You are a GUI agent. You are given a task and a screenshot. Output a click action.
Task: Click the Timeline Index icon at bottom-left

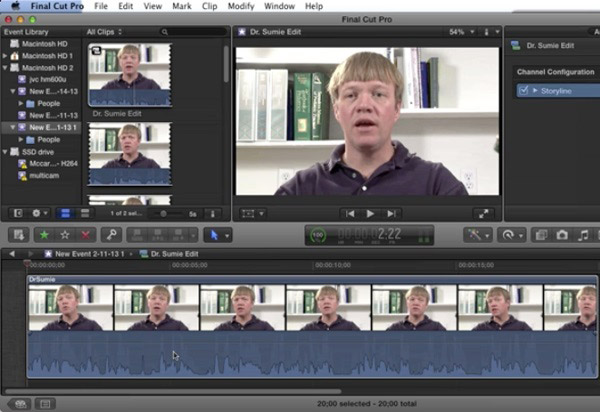22,404
